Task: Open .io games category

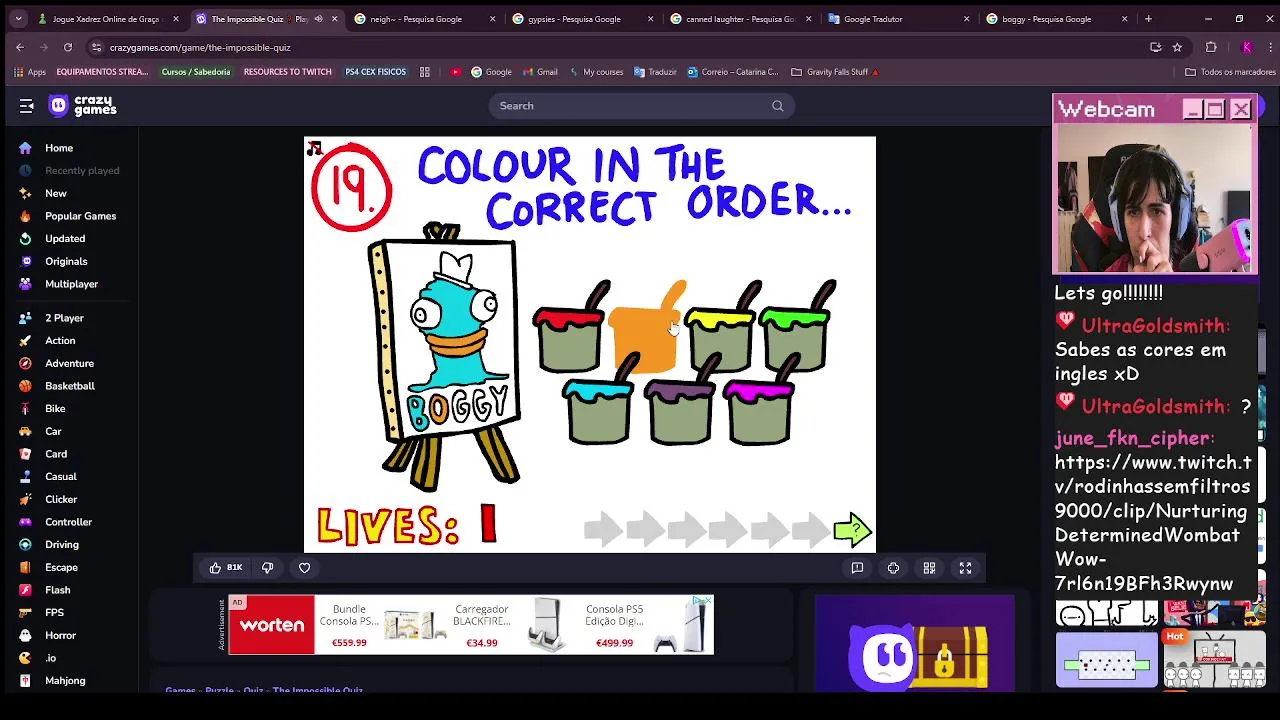Action: click(50, 658)
